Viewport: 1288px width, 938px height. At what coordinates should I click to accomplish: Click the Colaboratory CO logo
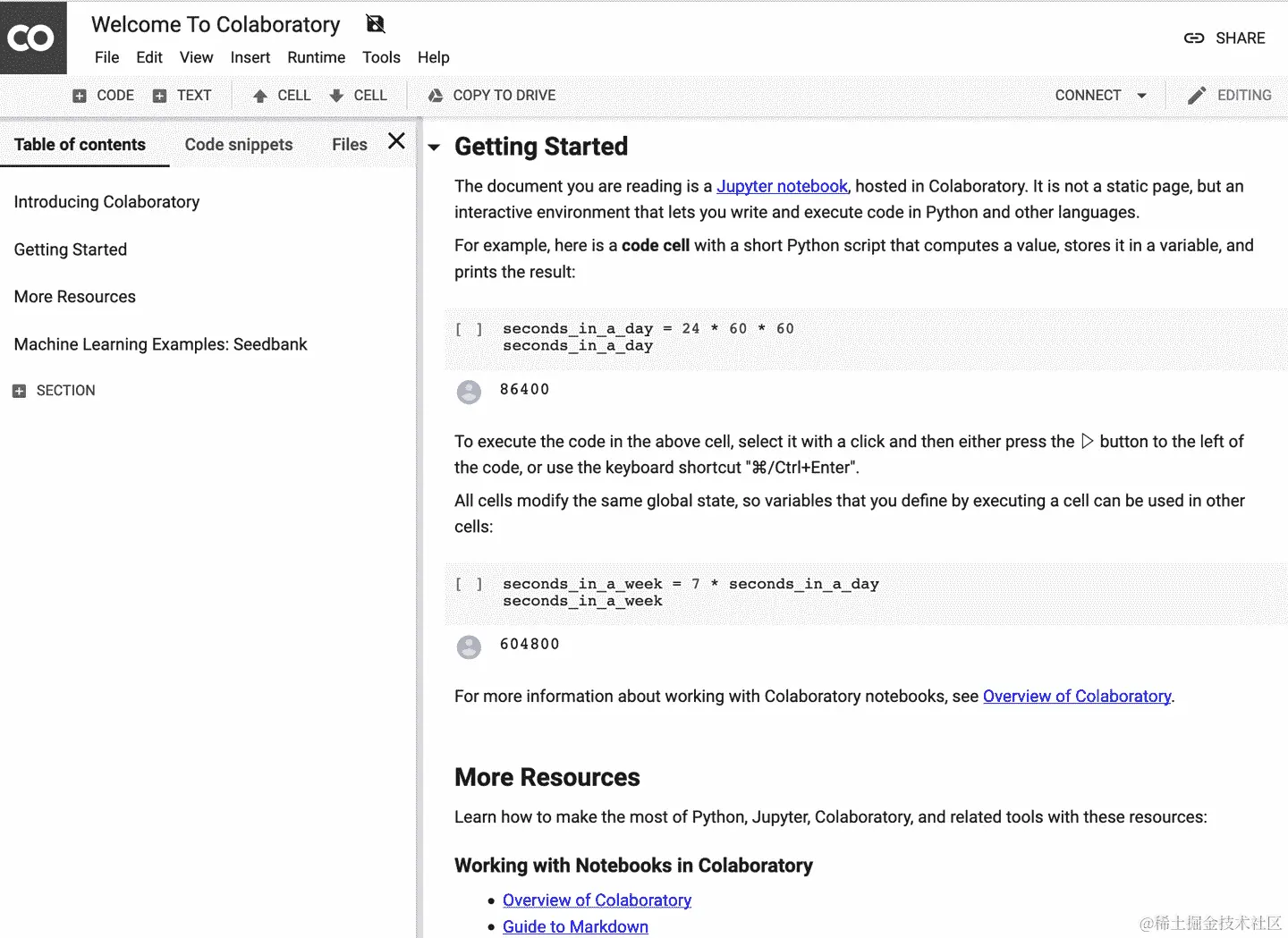point(32,38)
